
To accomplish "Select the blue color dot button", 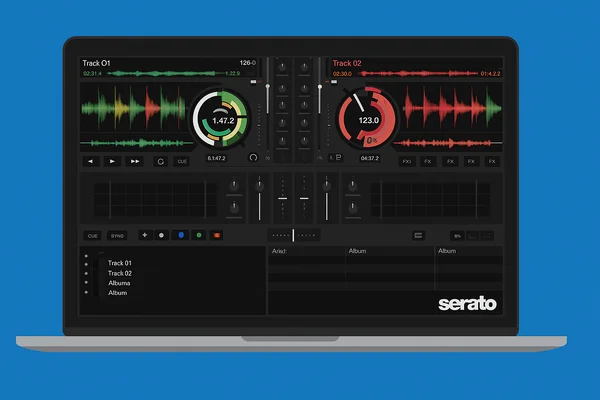I will pyautogui.click(x=181, y=236).
